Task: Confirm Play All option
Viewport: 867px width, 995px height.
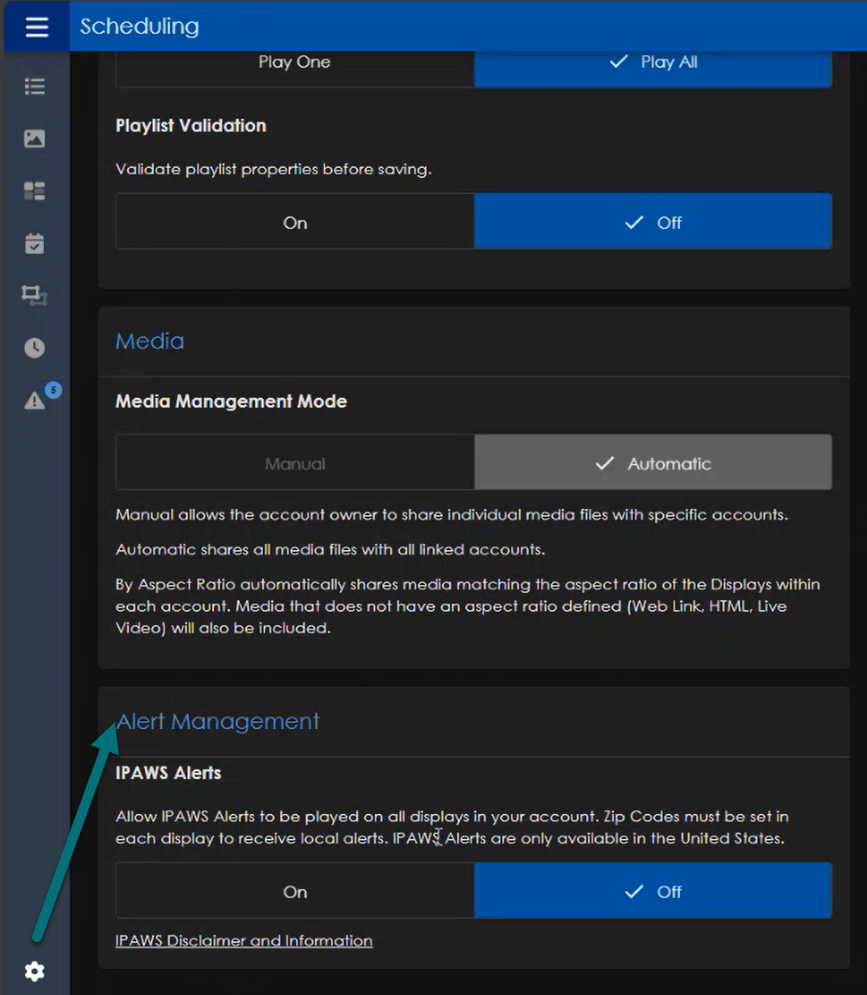Action: pyautogui.click(x=652, y=61)
